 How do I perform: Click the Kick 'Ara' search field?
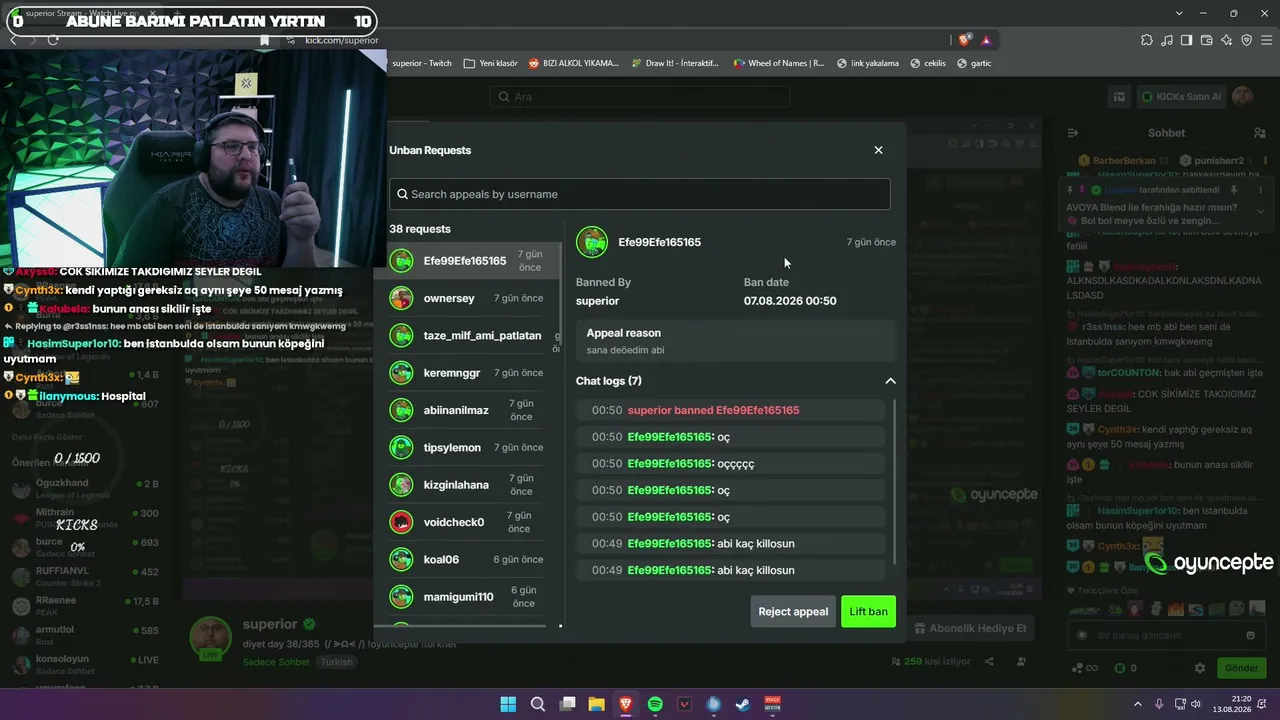click(640, 97)
